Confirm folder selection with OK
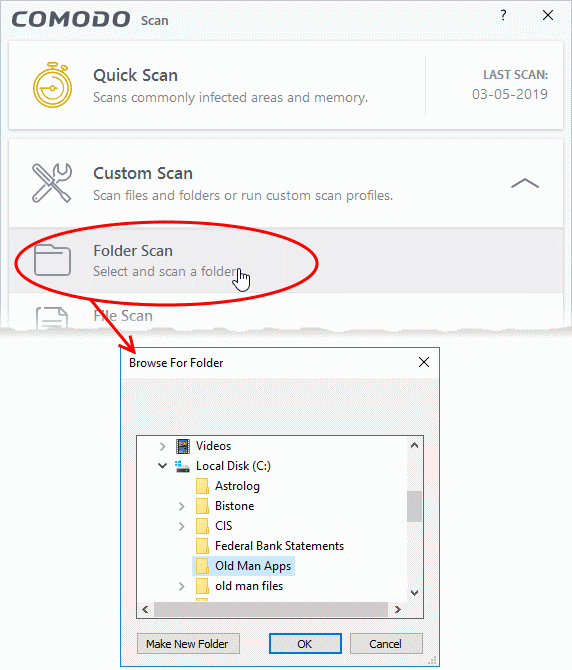 click(305, 644)
